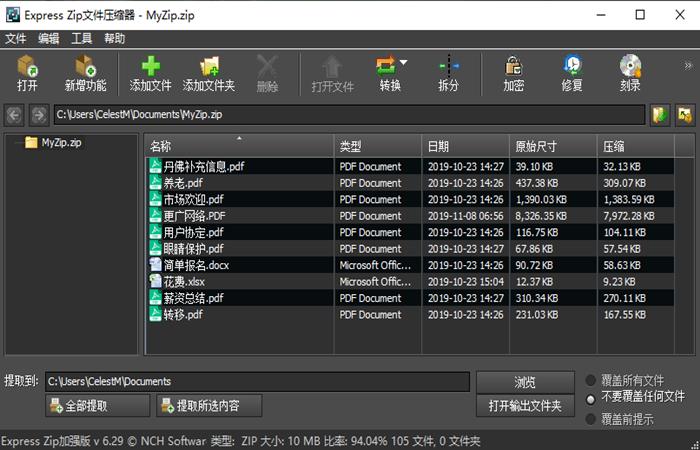Click the 修复 repair icon
This screenshot has width=700, height=450.
click(x=572, y=66)
